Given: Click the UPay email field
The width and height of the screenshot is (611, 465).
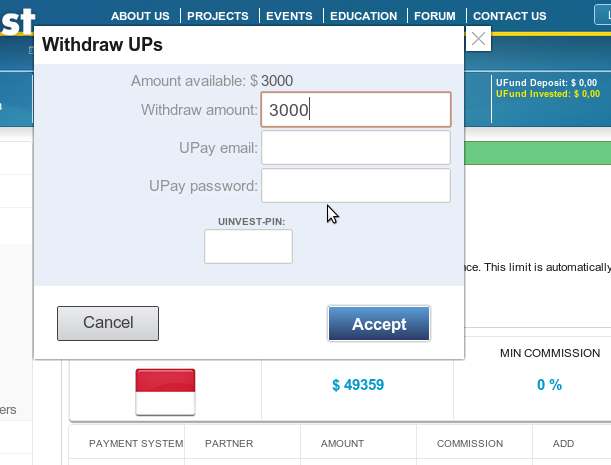Looking at the screenshot, I should 355,148.
